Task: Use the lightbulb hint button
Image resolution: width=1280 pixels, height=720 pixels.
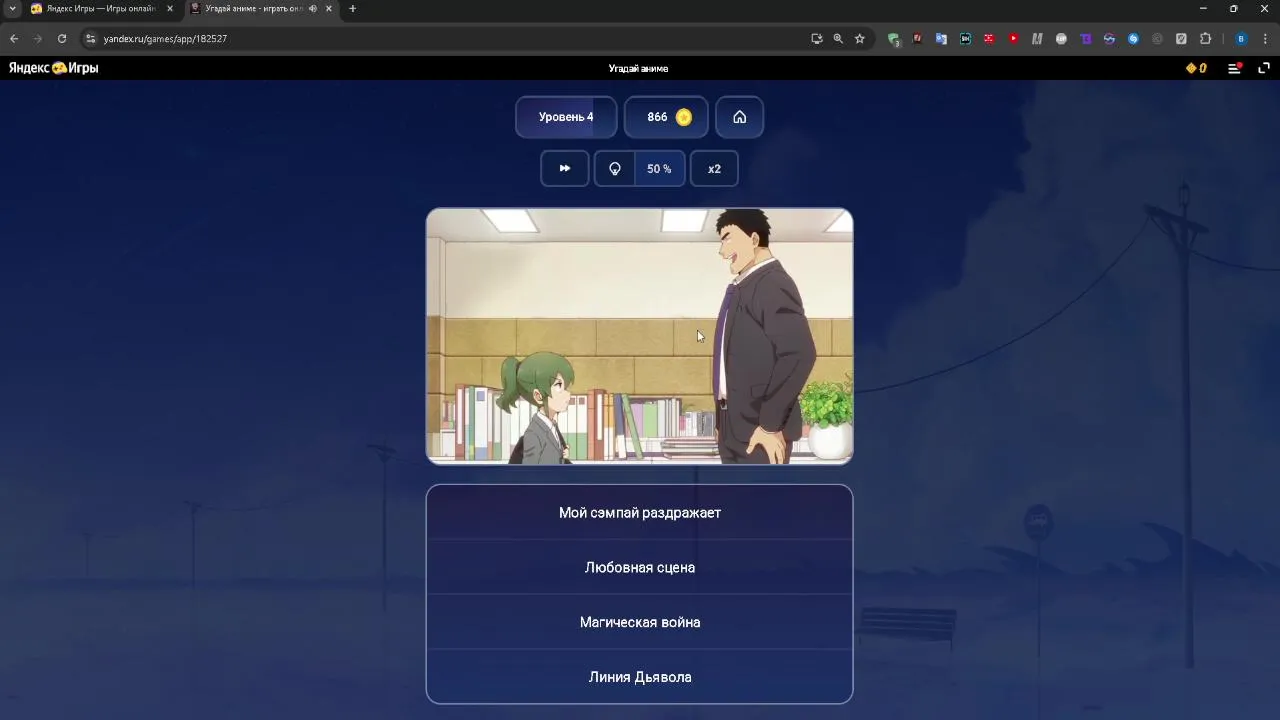Action: pyautogui.click(x=615, y=169)
